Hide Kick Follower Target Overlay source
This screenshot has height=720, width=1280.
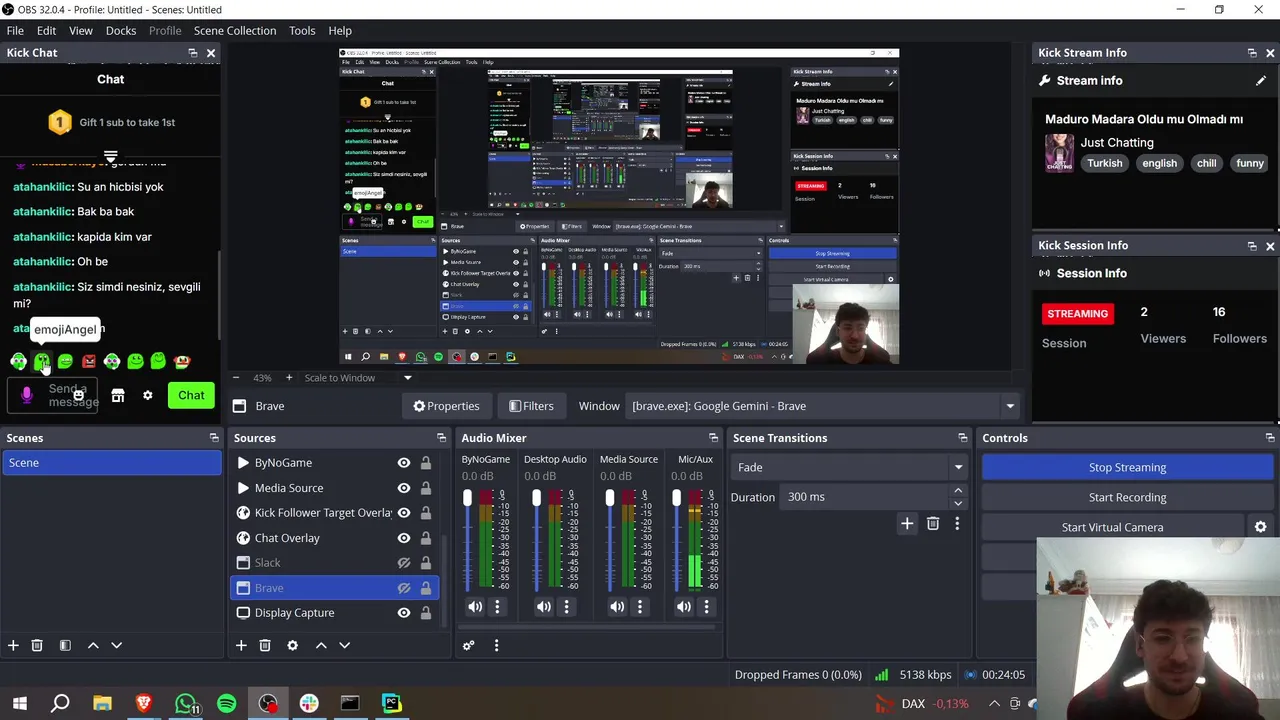coord(404,513)
